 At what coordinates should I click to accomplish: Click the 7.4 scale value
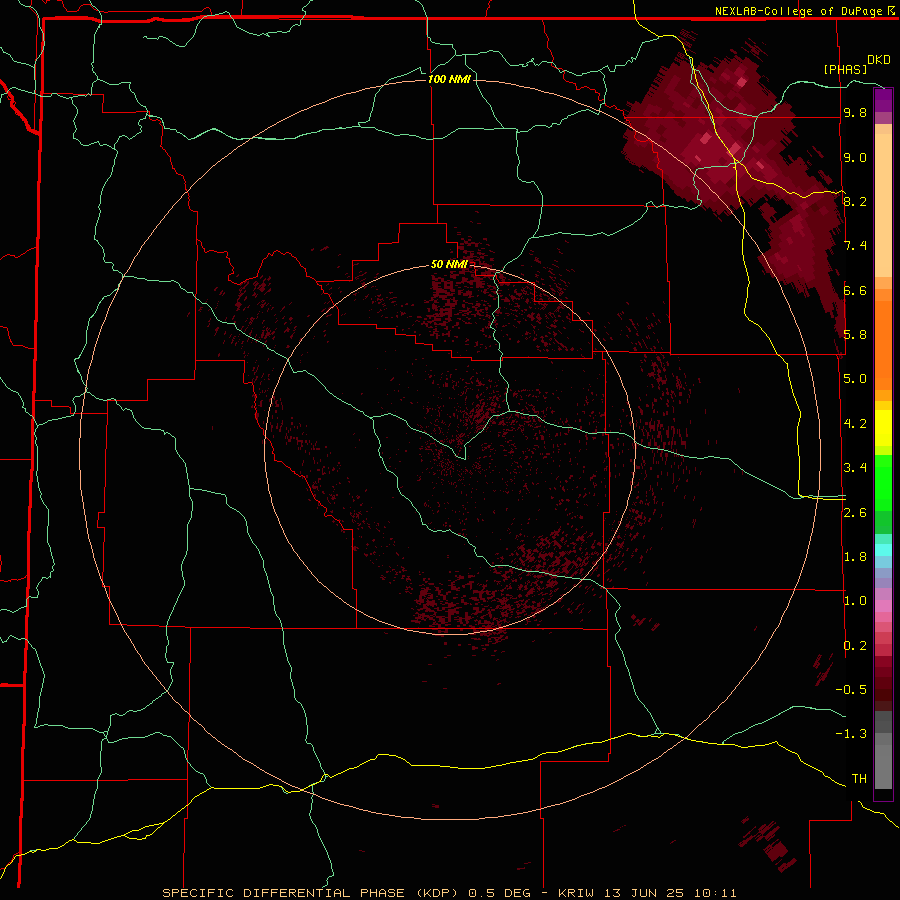855,246
